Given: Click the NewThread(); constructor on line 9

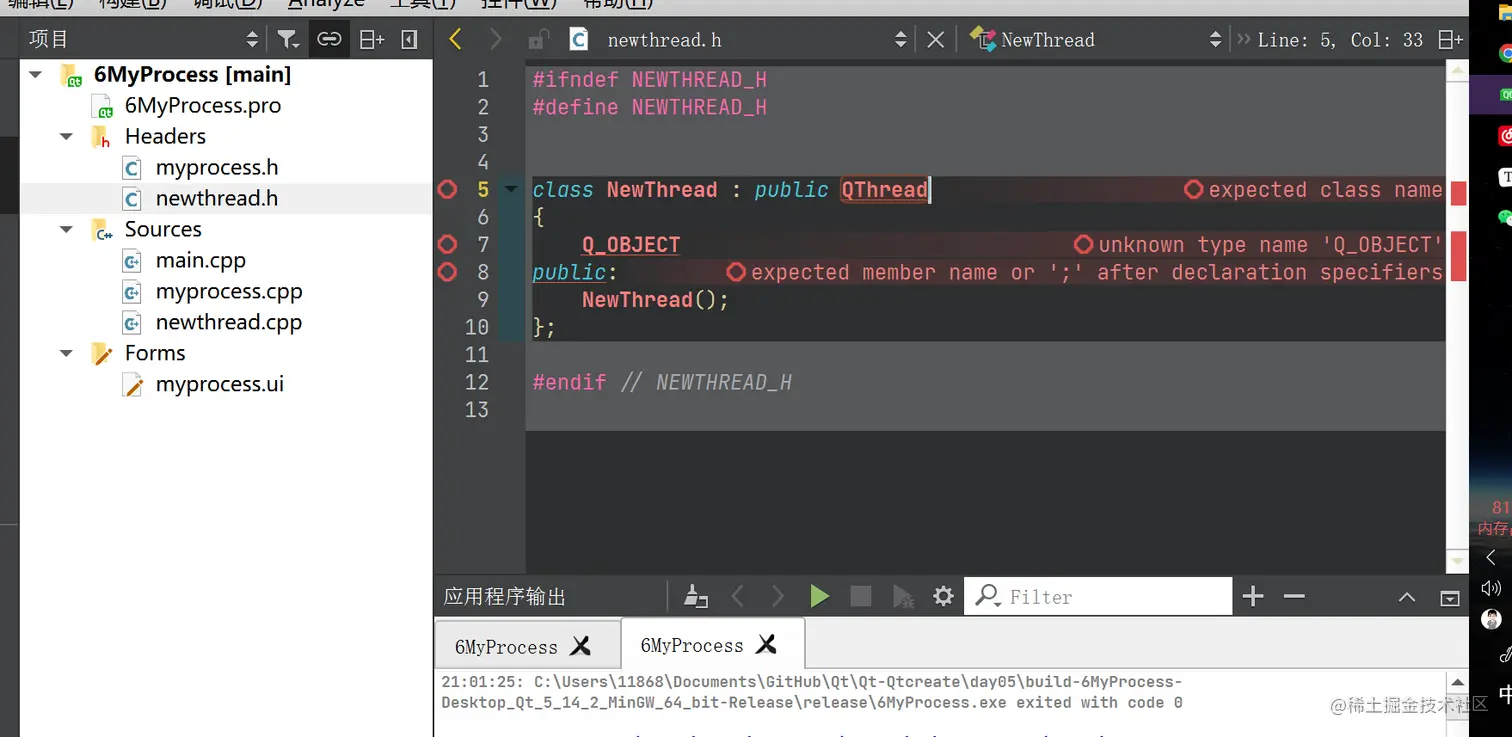Looking at the screenshot, I should click(x=656, y=300).
